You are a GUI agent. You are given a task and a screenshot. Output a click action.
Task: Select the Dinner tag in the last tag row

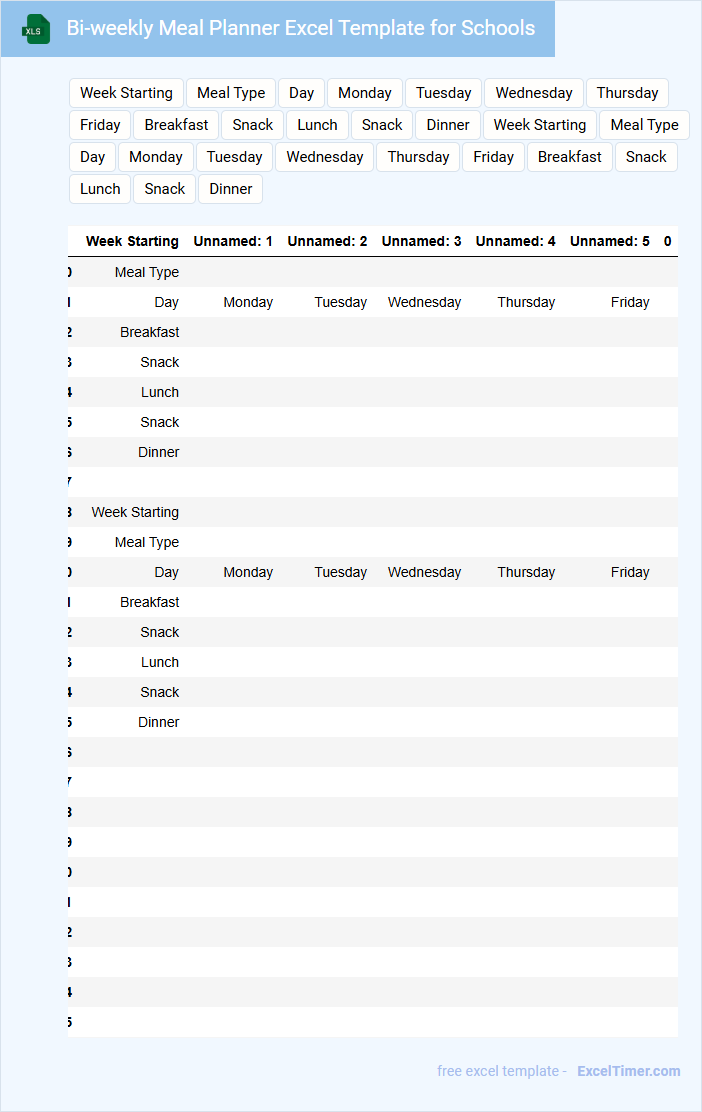(x=230, y=189)
